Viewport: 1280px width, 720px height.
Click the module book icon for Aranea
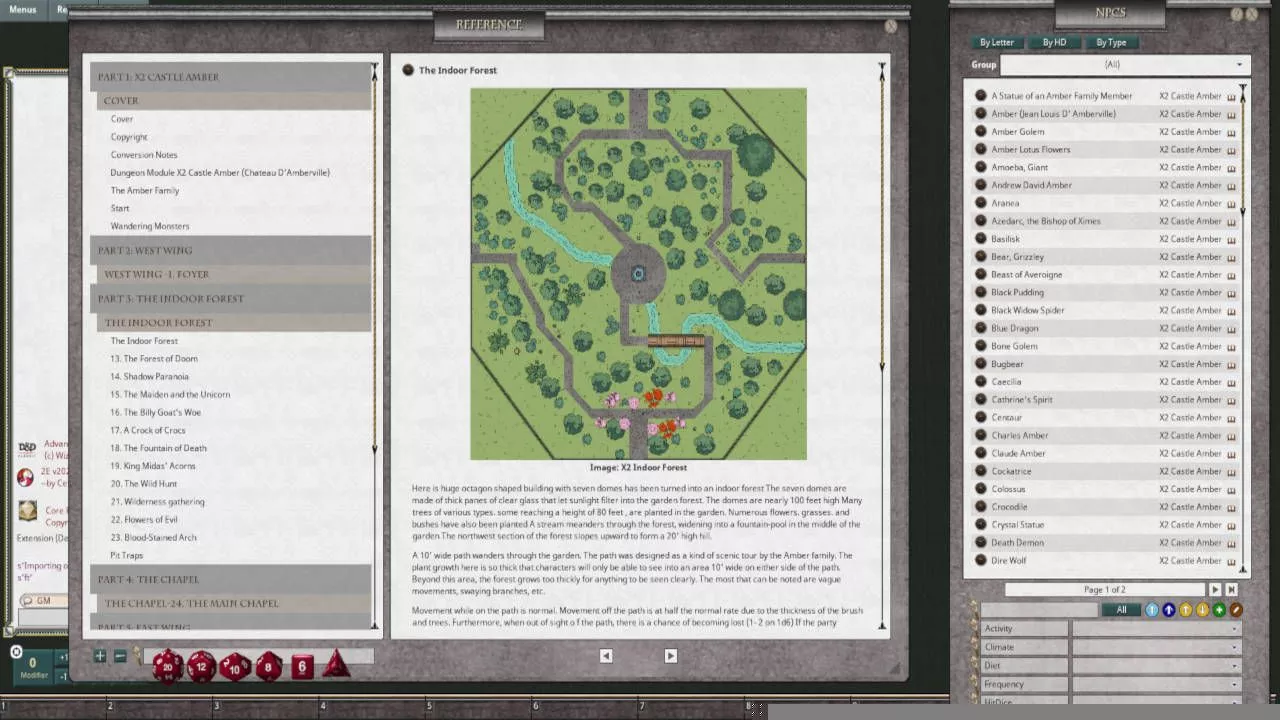(x=1231, y=204)
